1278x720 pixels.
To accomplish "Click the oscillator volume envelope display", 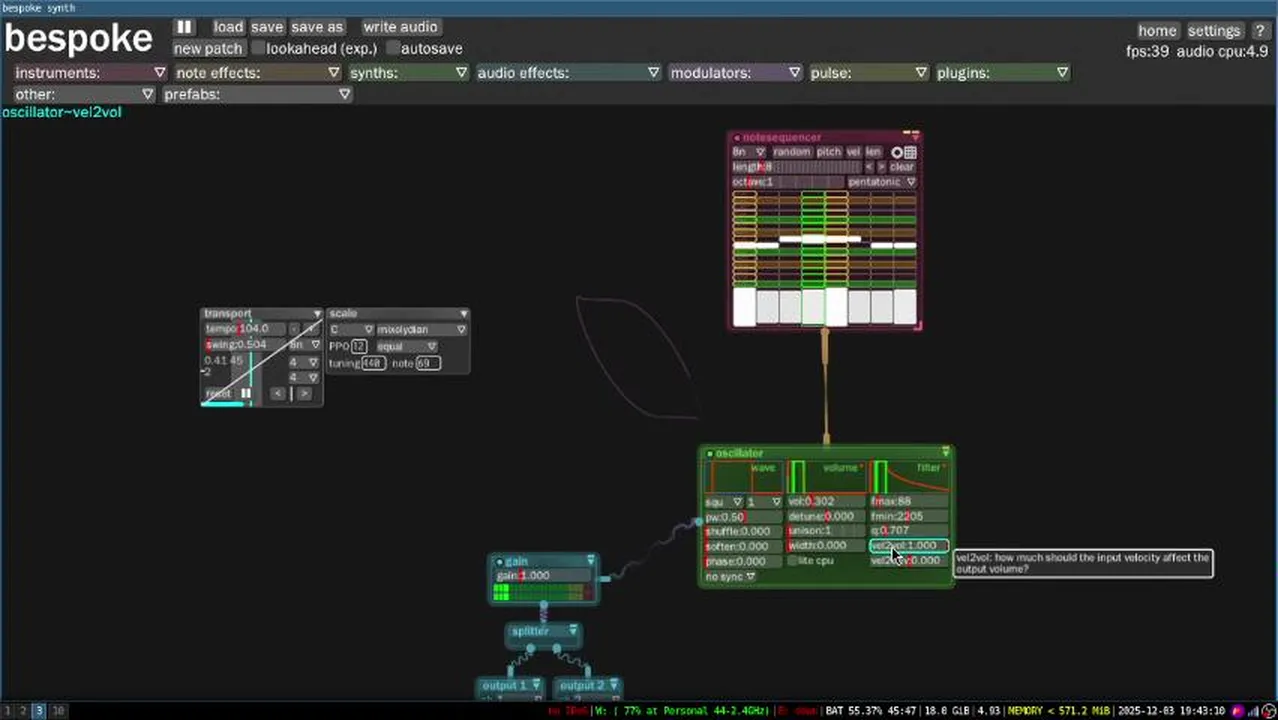I will click(826, 477).
